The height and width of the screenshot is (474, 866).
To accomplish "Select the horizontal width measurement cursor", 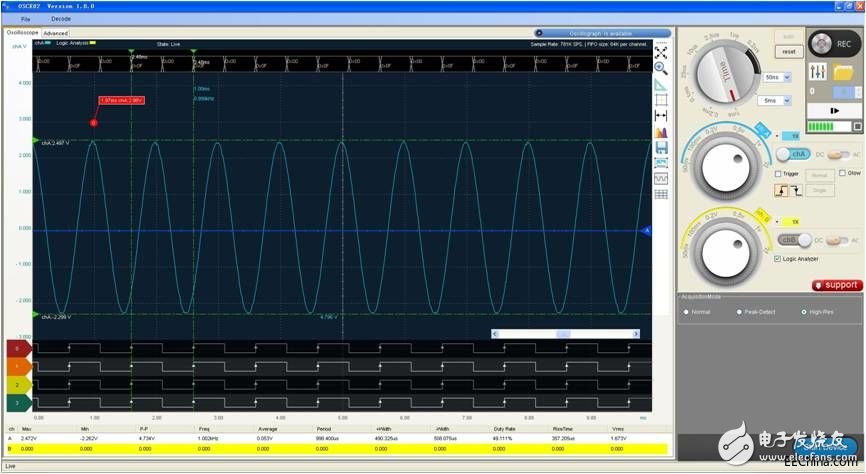I will pyautogui.click(x=661, y=116).
